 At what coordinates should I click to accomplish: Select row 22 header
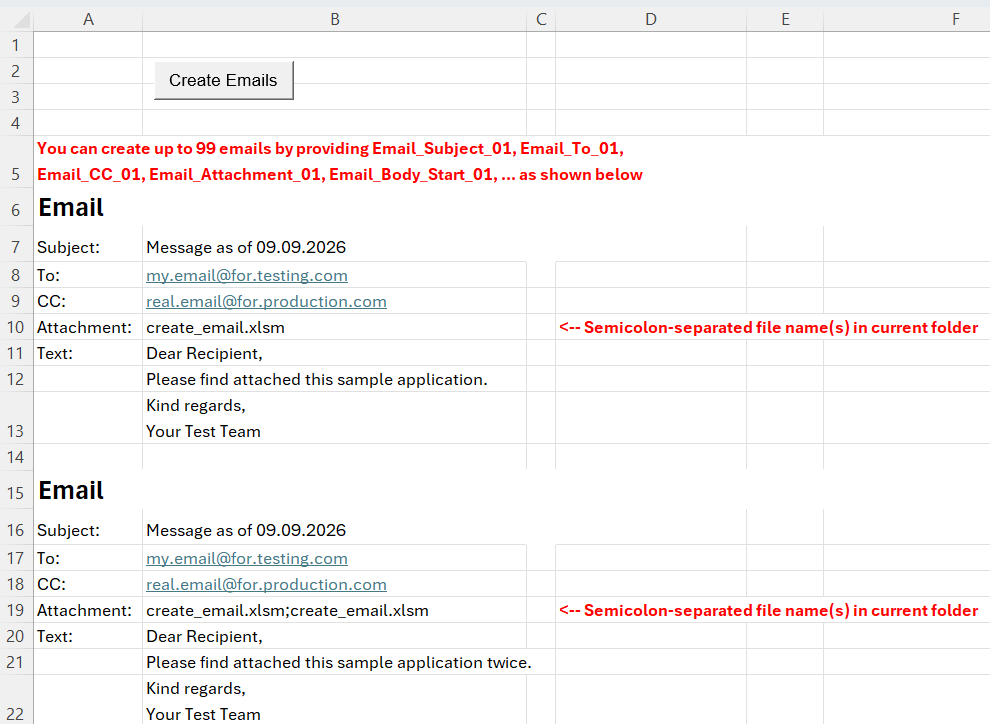click(x=16, y=700)
